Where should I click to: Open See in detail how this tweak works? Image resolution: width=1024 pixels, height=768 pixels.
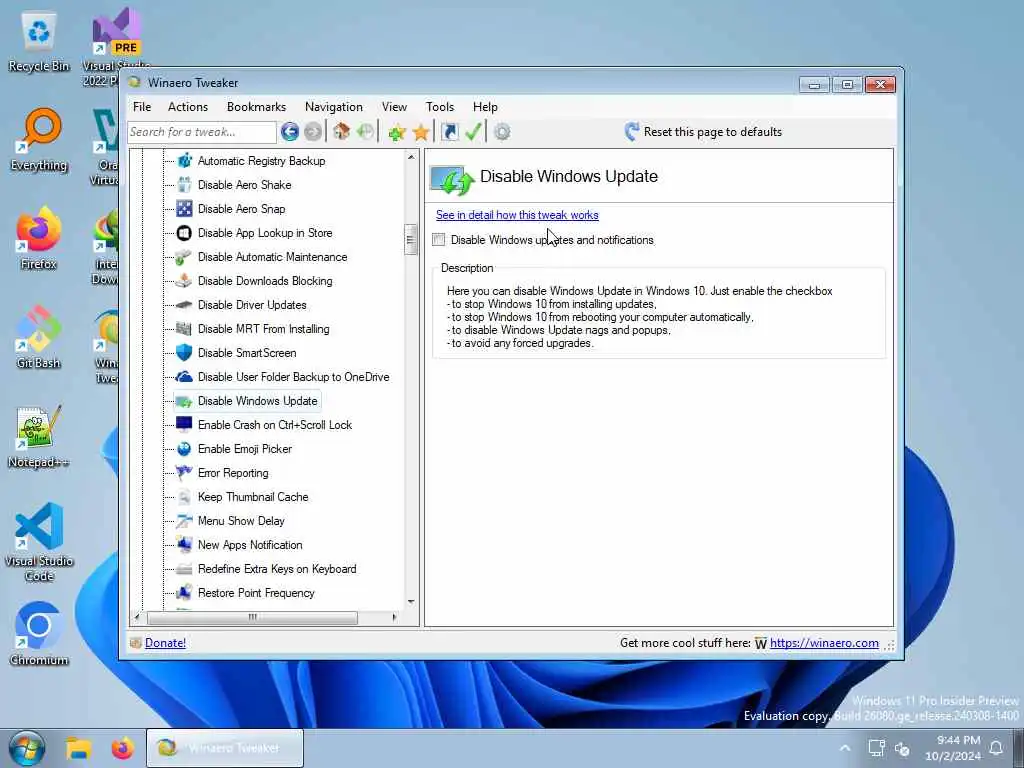pos(517,215)
